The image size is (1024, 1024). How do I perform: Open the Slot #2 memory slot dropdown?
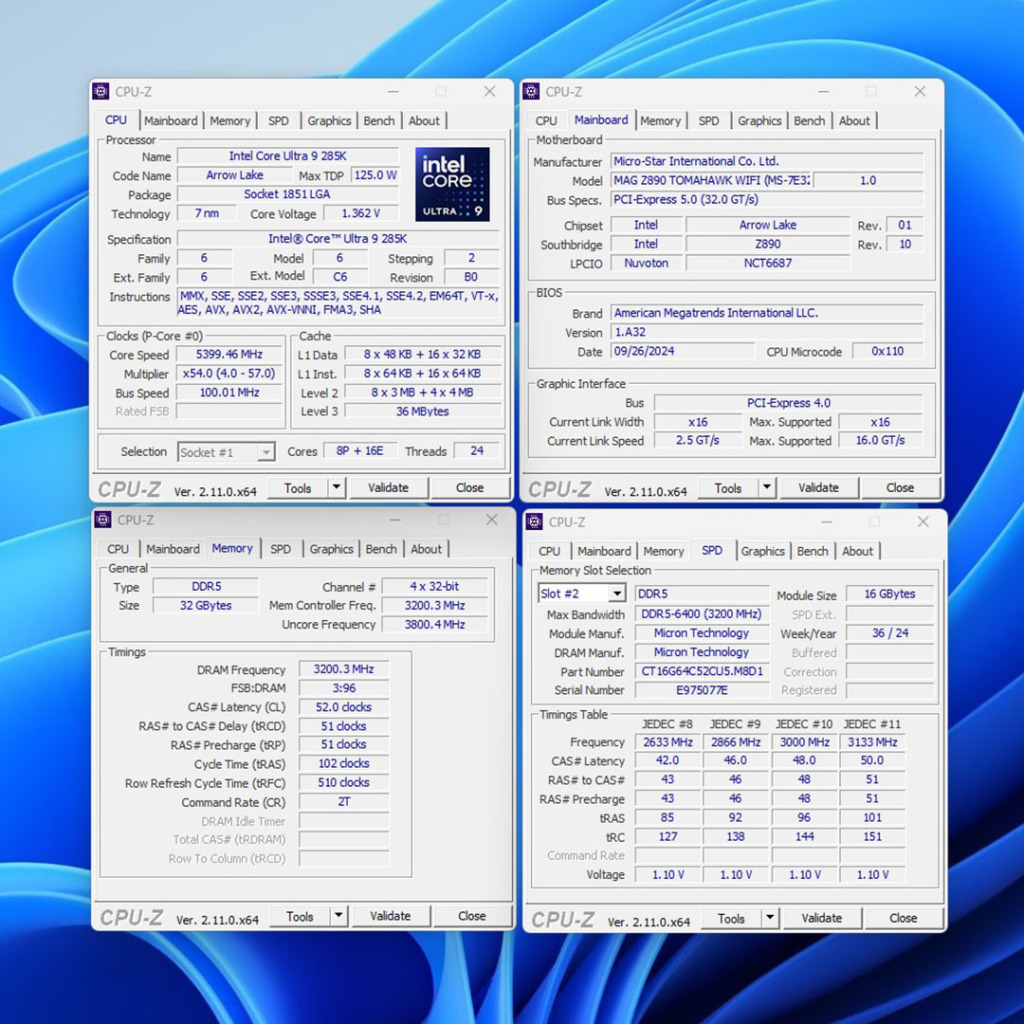pyautogui.click(x=616, y=593)
